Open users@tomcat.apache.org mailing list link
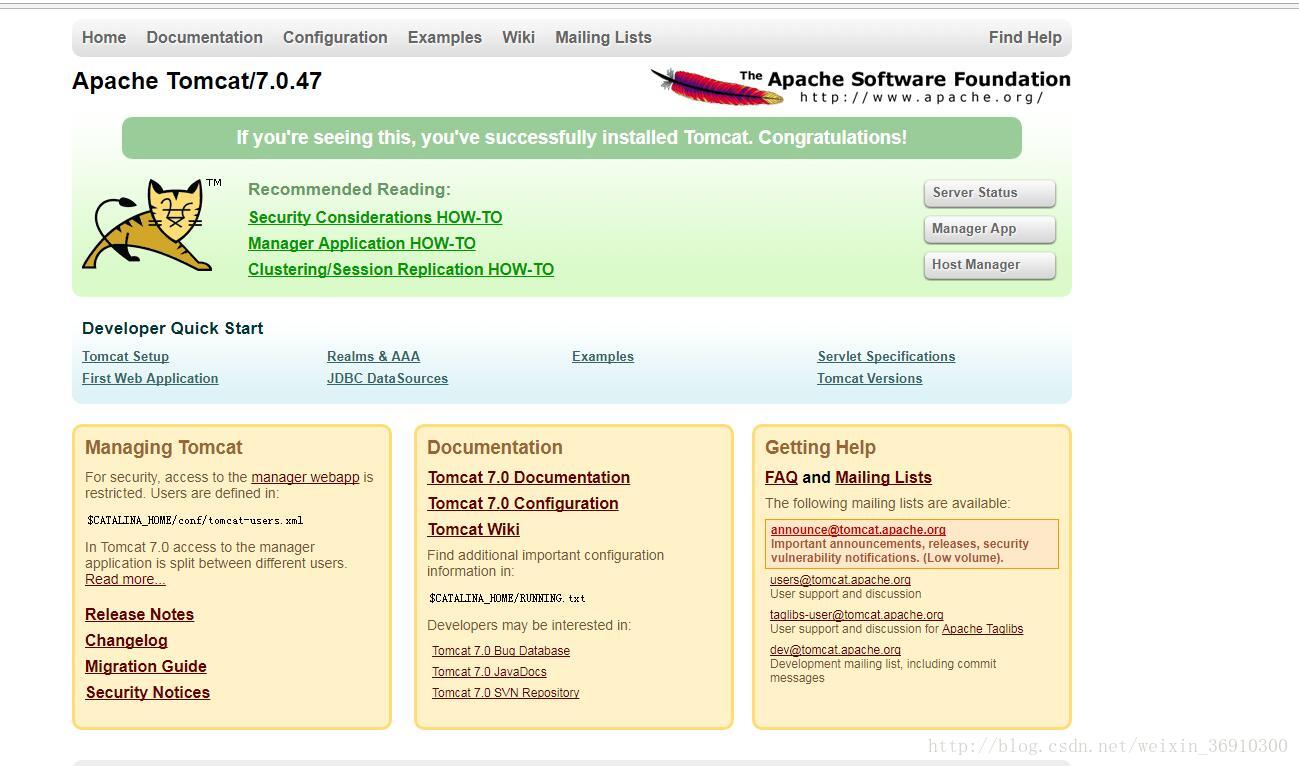This screenshot has height=766, width=1299. coord(840,579)
